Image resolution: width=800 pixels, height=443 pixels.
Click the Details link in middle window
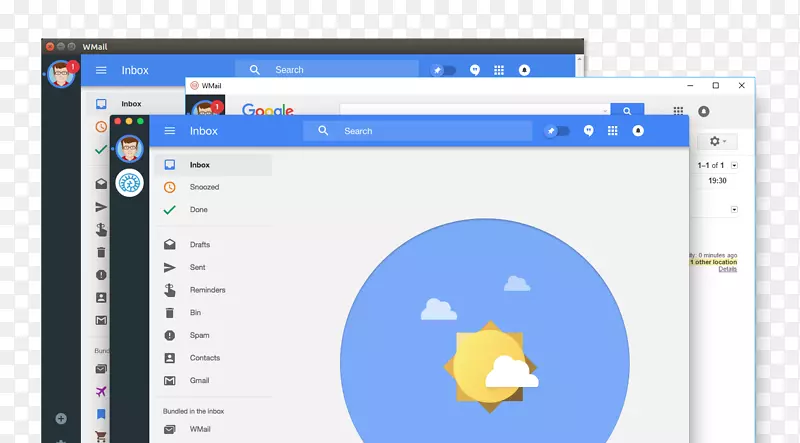pyautogui.click(x=728, y=269)
